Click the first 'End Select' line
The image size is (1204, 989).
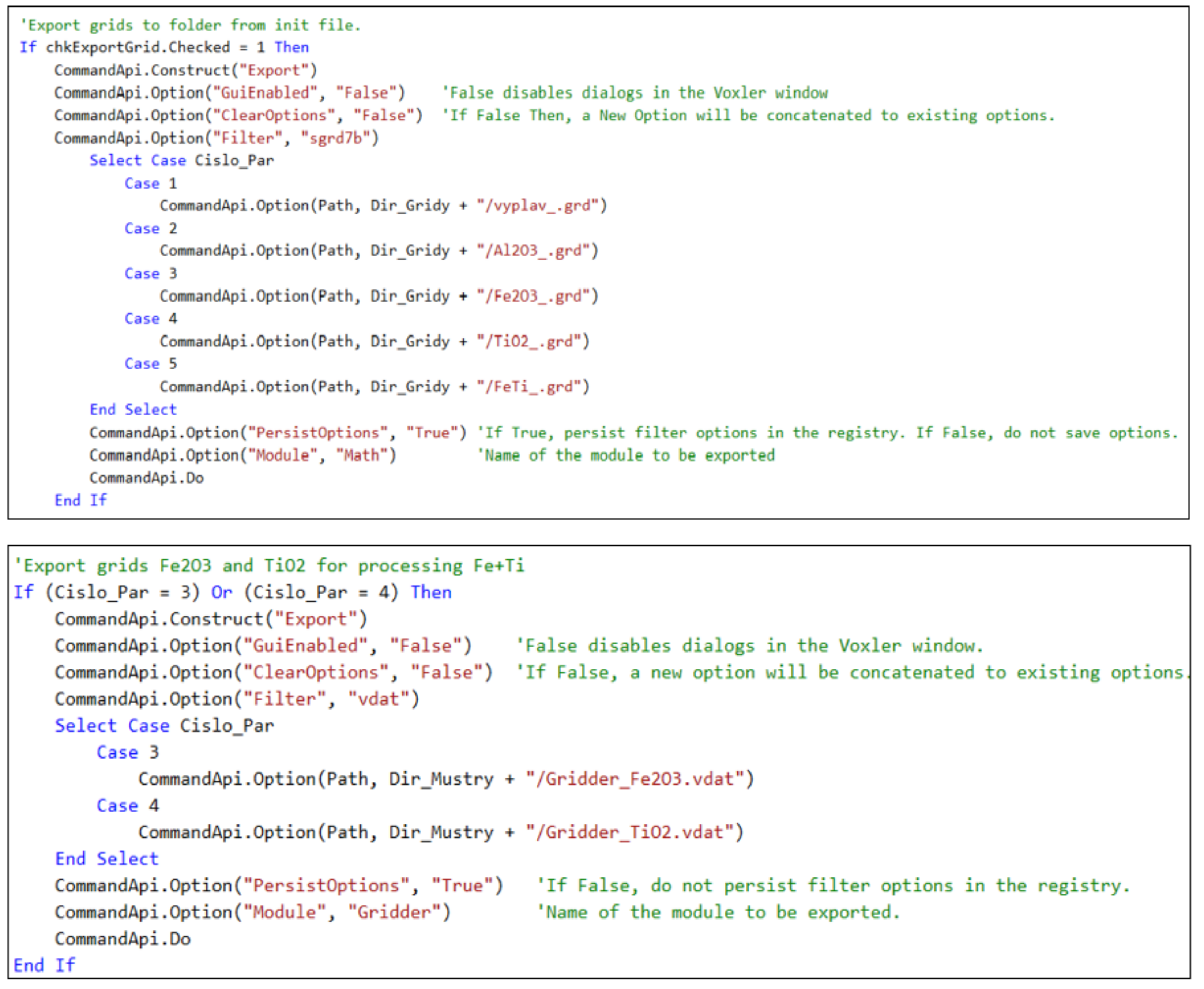point(133,410)
